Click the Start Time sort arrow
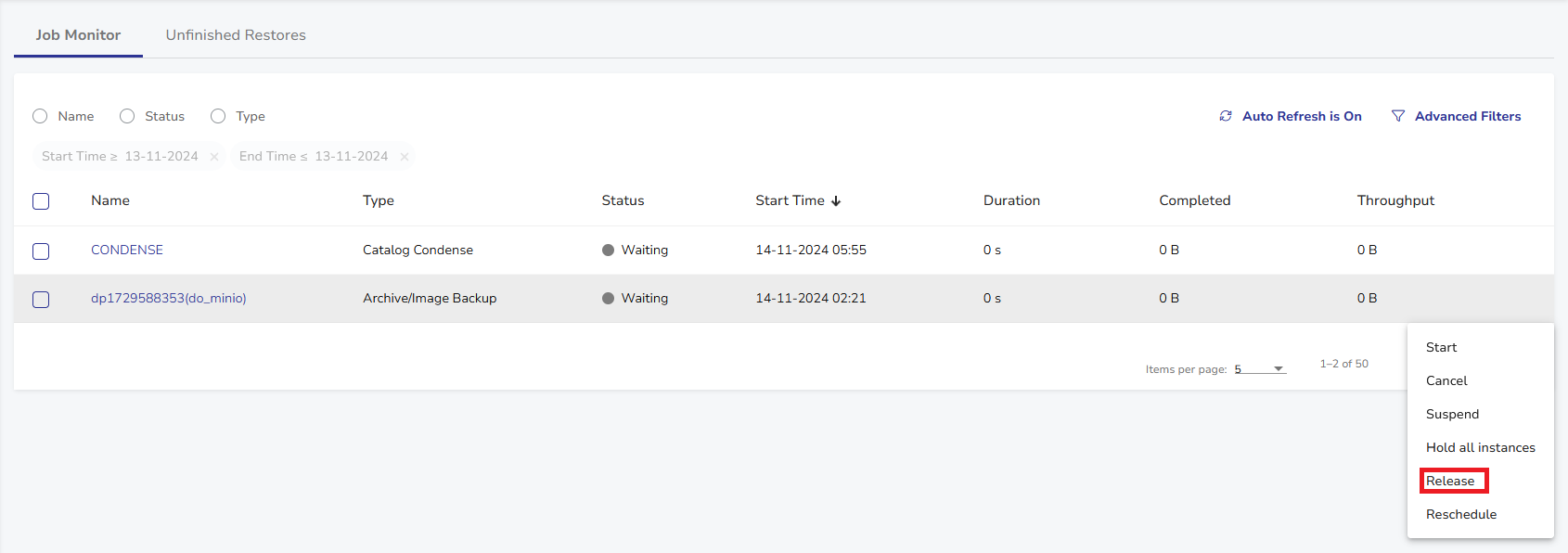Screen dimensions: 1568x553 (x=836, y=201)
